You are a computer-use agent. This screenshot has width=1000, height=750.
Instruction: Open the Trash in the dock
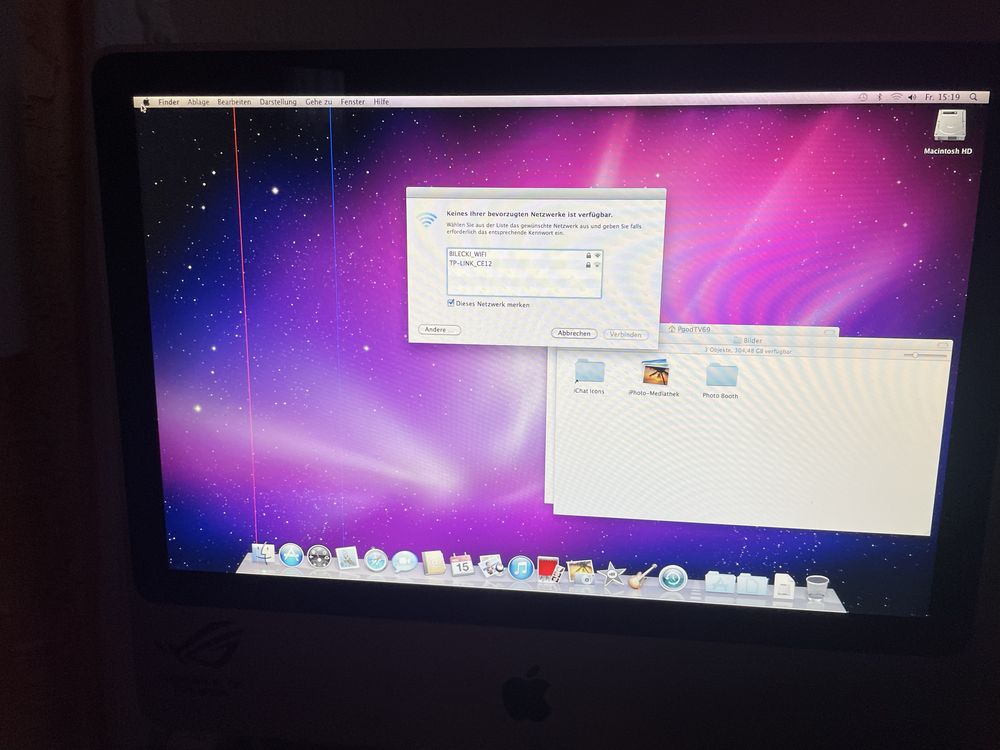pos(817,588)
